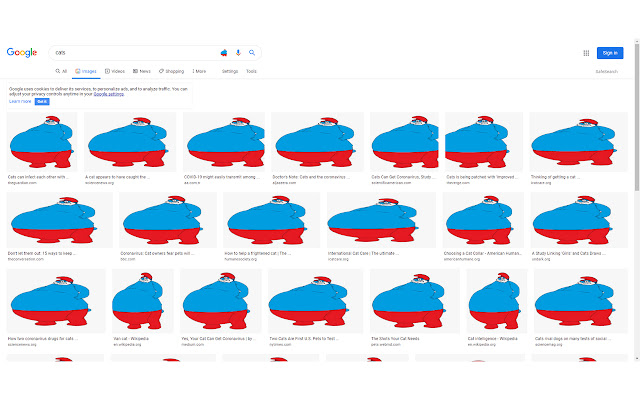Open thumbnail for Cat intelligence - Wikipedia
The height and width of the screenshot is (400, 640).
tap(497, 301)
